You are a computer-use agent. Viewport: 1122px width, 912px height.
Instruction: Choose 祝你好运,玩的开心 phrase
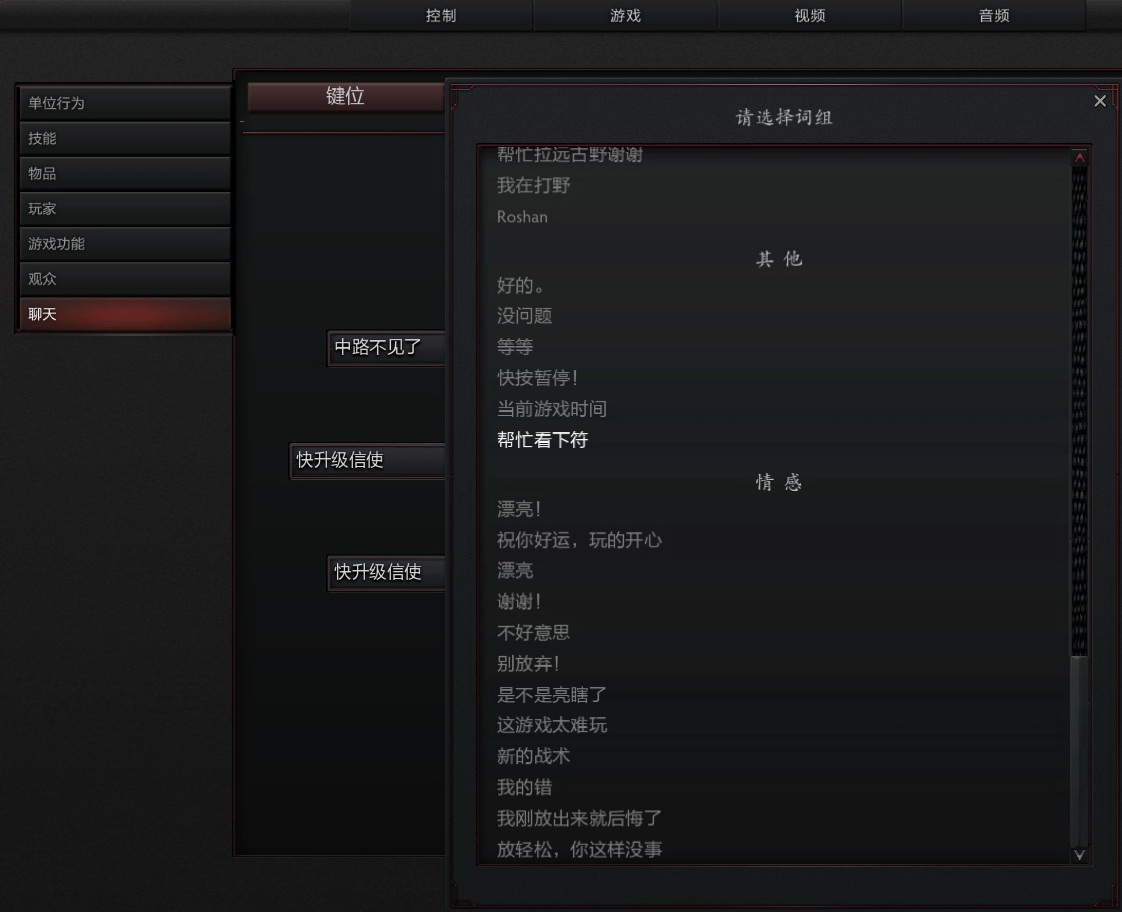[579, 540]
